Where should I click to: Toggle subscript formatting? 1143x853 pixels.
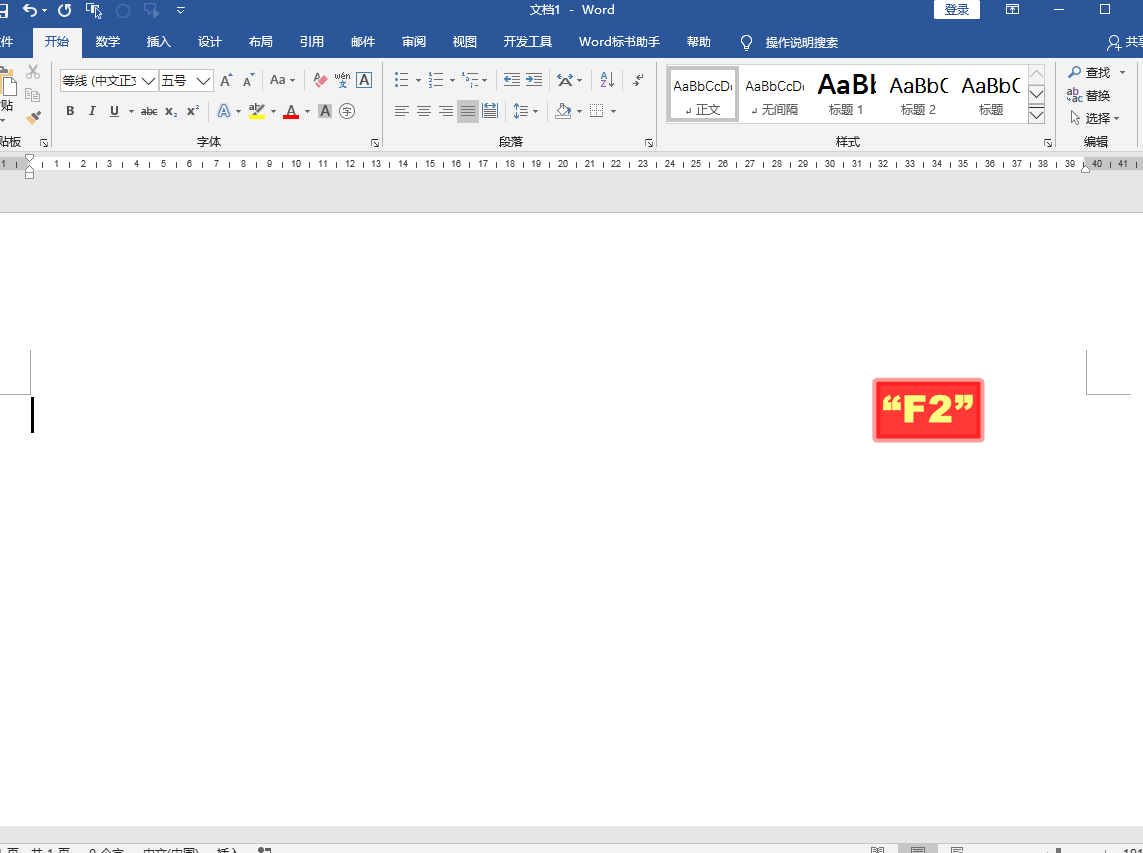(x=171, y=111)
